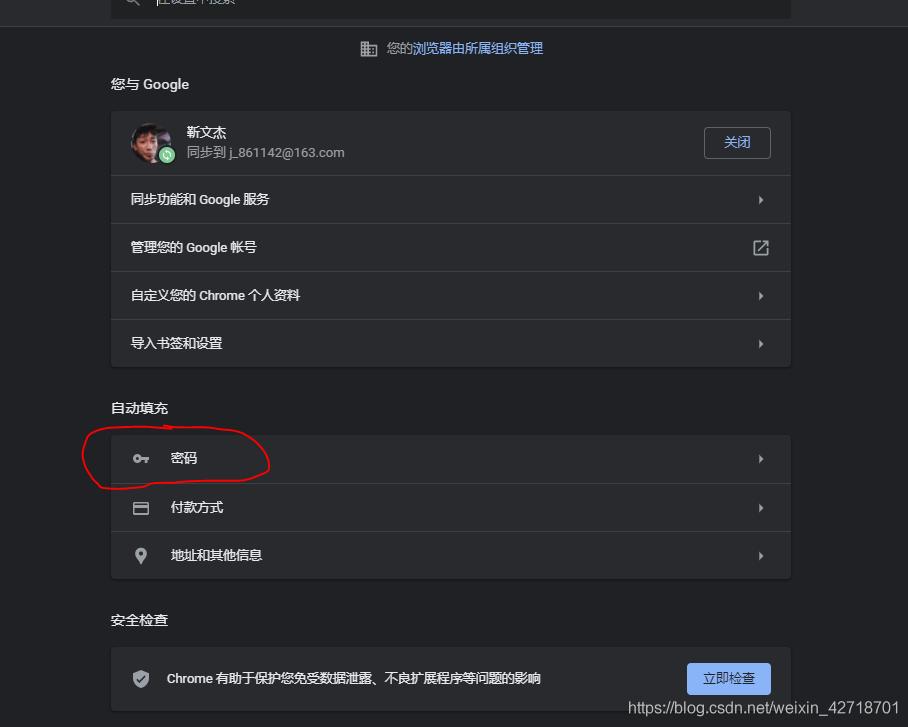Viewport: 908px width, 727px height.
Task: Expand the 密码 row chevron
Action: [761, 459]
